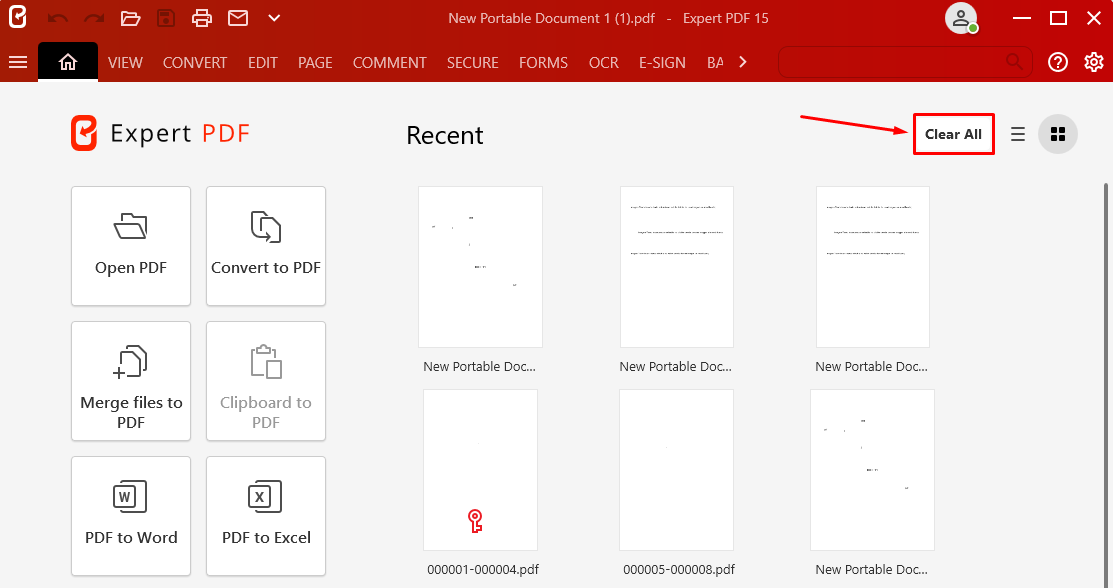Open a file using the folder toolbar icon
1113x588 pixels.
[130, 18]
